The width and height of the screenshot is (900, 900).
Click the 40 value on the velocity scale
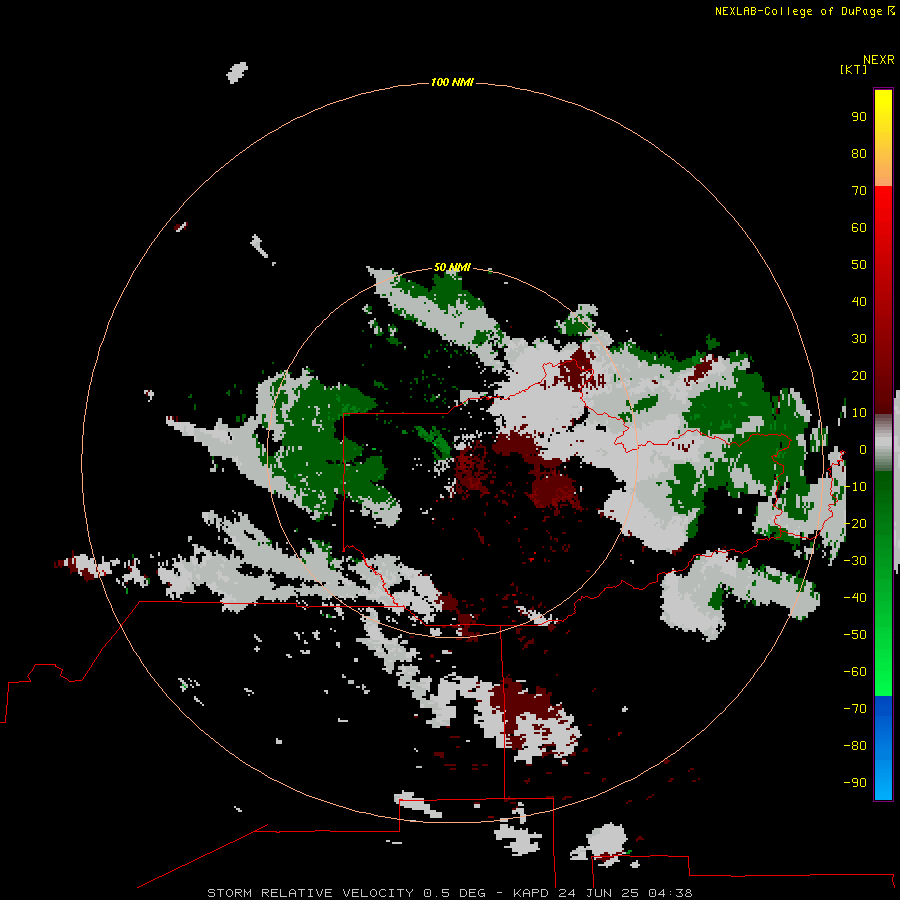click(x=859, y=302)
